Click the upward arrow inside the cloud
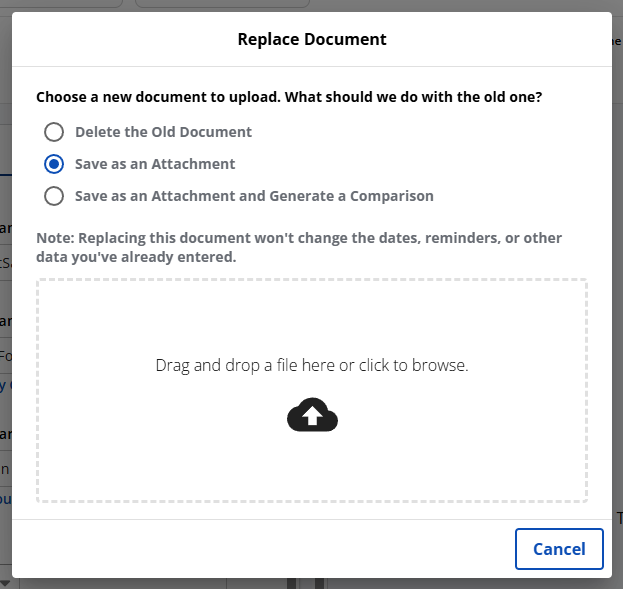This screenshot has height=589, width=623. [312, 418]
